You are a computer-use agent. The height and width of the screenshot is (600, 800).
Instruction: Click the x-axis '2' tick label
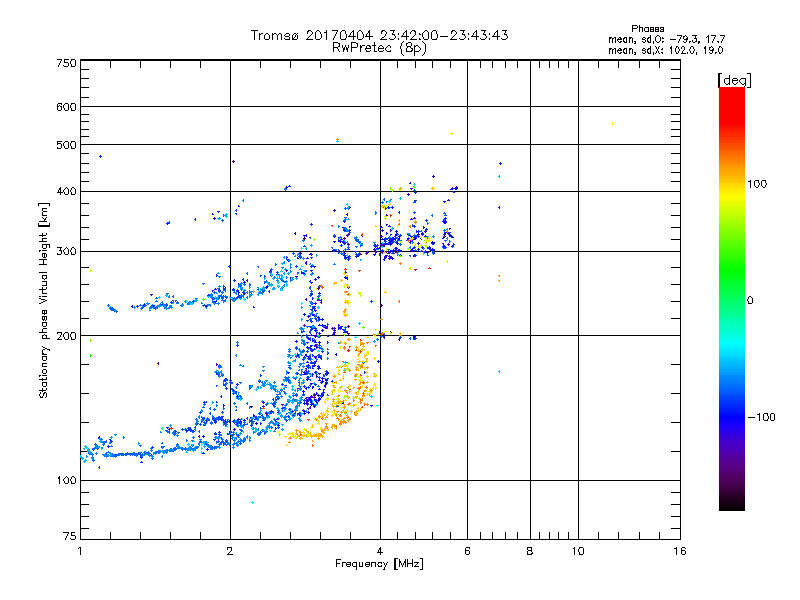tap(230, 551)
